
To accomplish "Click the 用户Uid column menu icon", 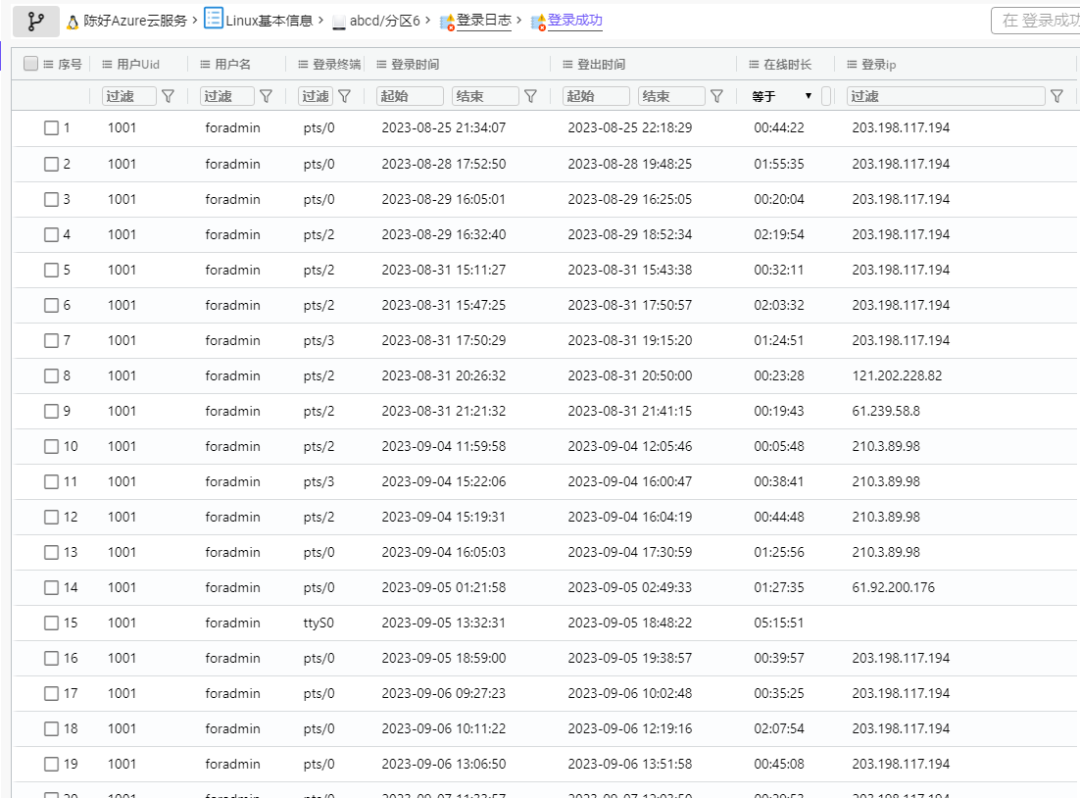I will [107, 64].
